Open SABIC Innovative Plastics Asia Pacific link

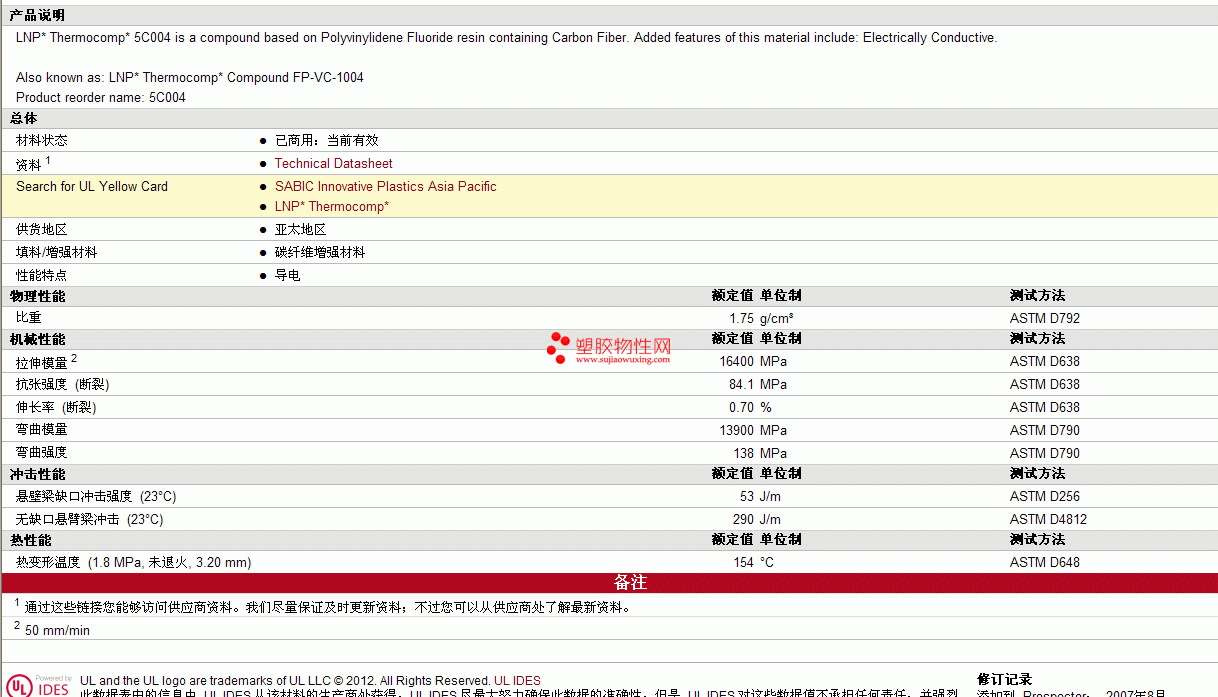click(386, 186)
